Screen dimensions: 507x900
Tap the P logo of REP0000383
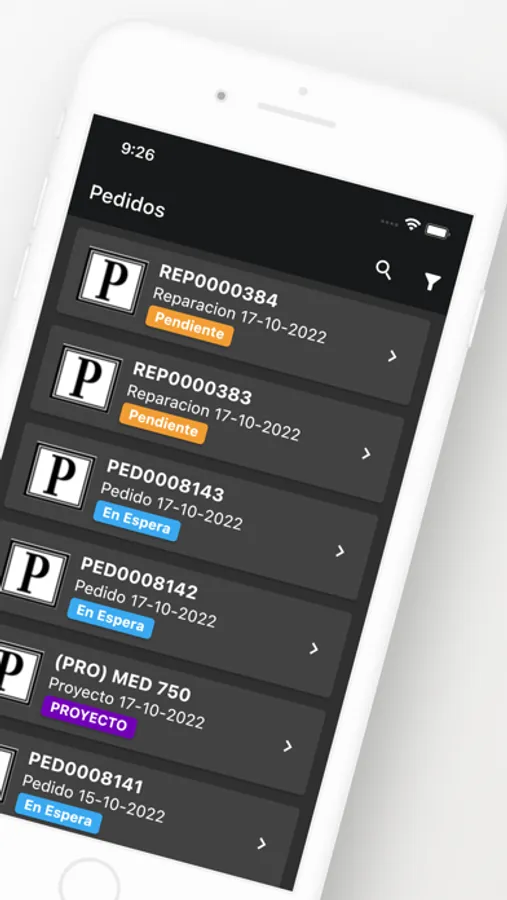[86, 378]
